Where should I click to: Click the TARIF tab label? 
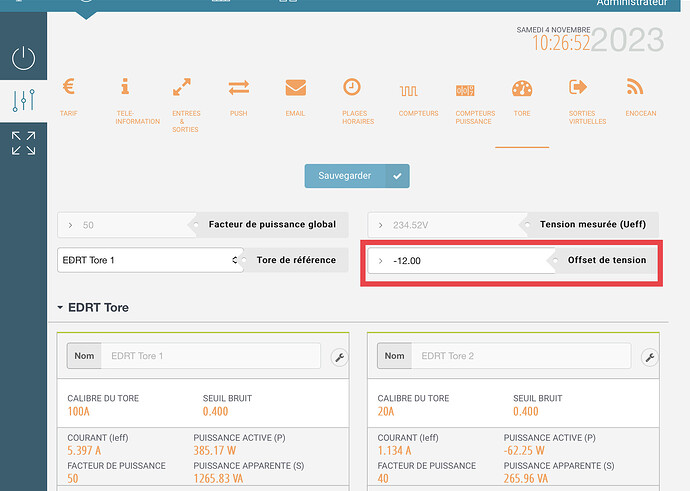coord(69,114)
